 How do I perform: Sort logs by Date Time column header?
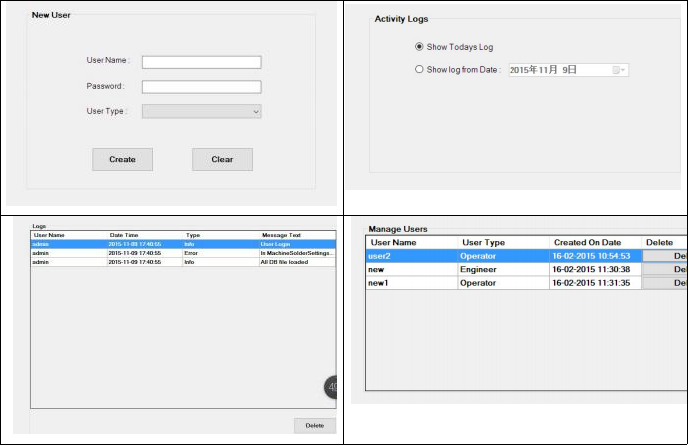[143, 235]
